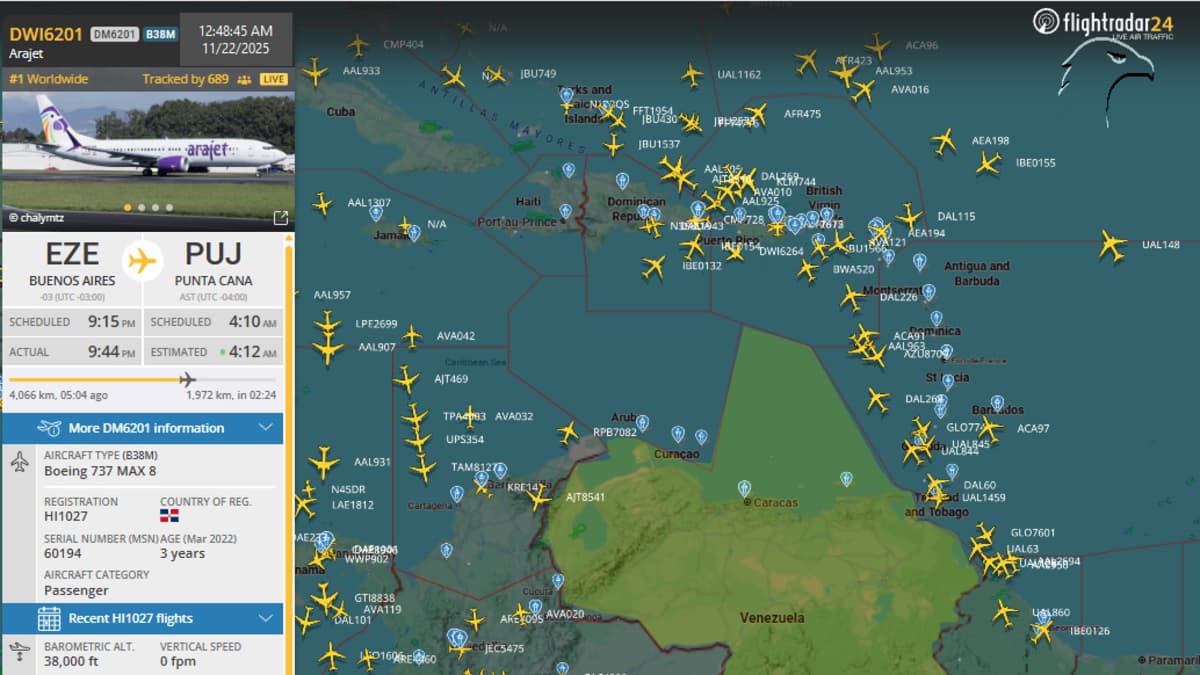This screenshot has height=675, width=1200.
Task: Jump to the fourth photo carousel dot
Action: coord(169,208)
